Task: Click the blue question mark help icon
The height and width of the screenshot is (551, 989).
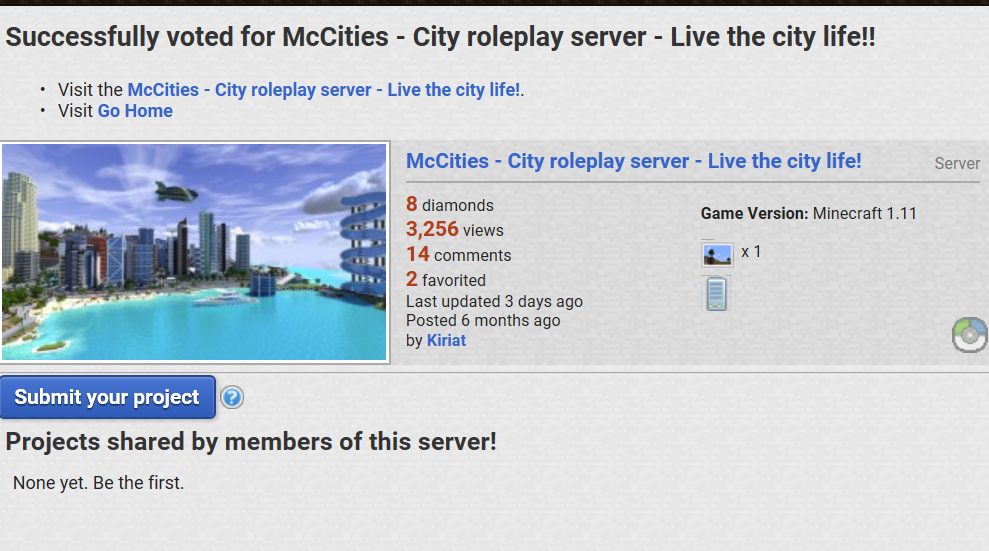Action: (x=232, y=397)
